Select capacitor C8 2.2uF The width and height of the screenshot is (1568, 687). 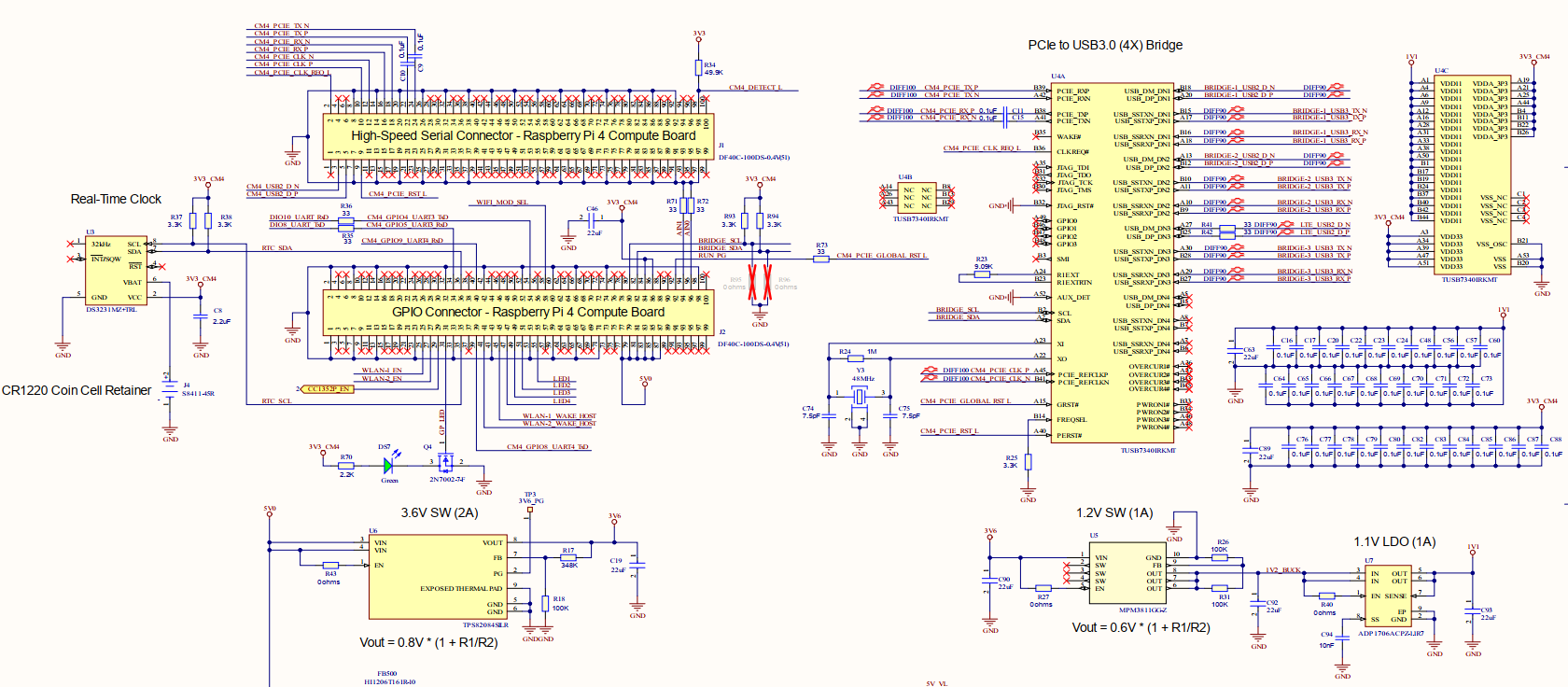click(x=201, y=316)
